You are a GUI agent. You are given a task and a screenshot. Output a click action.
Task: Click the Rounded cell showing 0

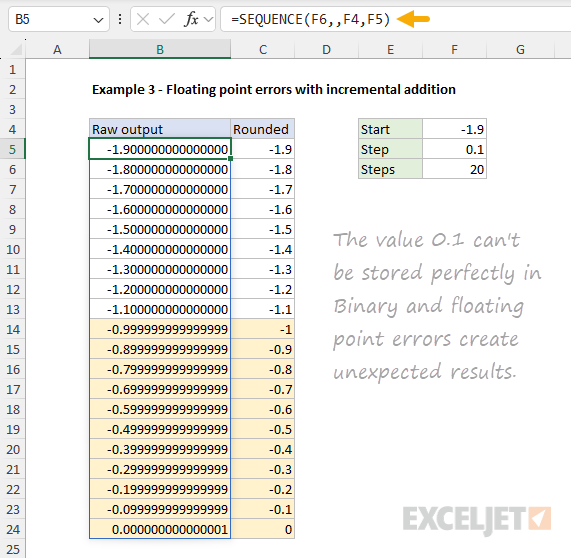point(263,529)
